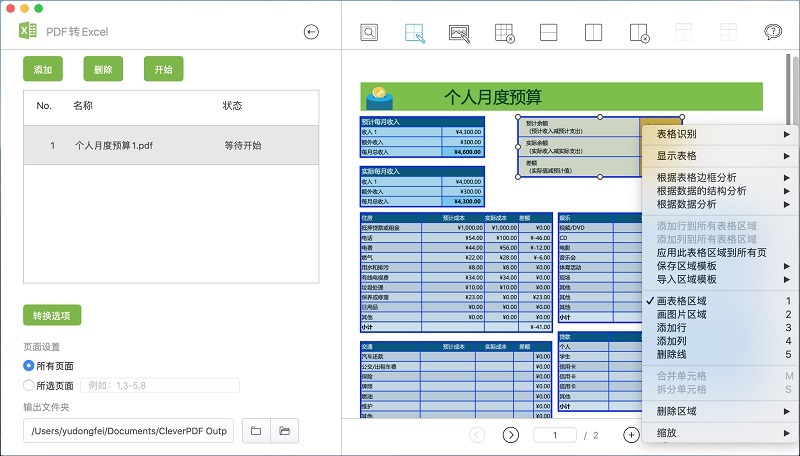Select the preview magnifier tool
The height and width of the screenshot is (456, 800).
(x=369, y=32)
